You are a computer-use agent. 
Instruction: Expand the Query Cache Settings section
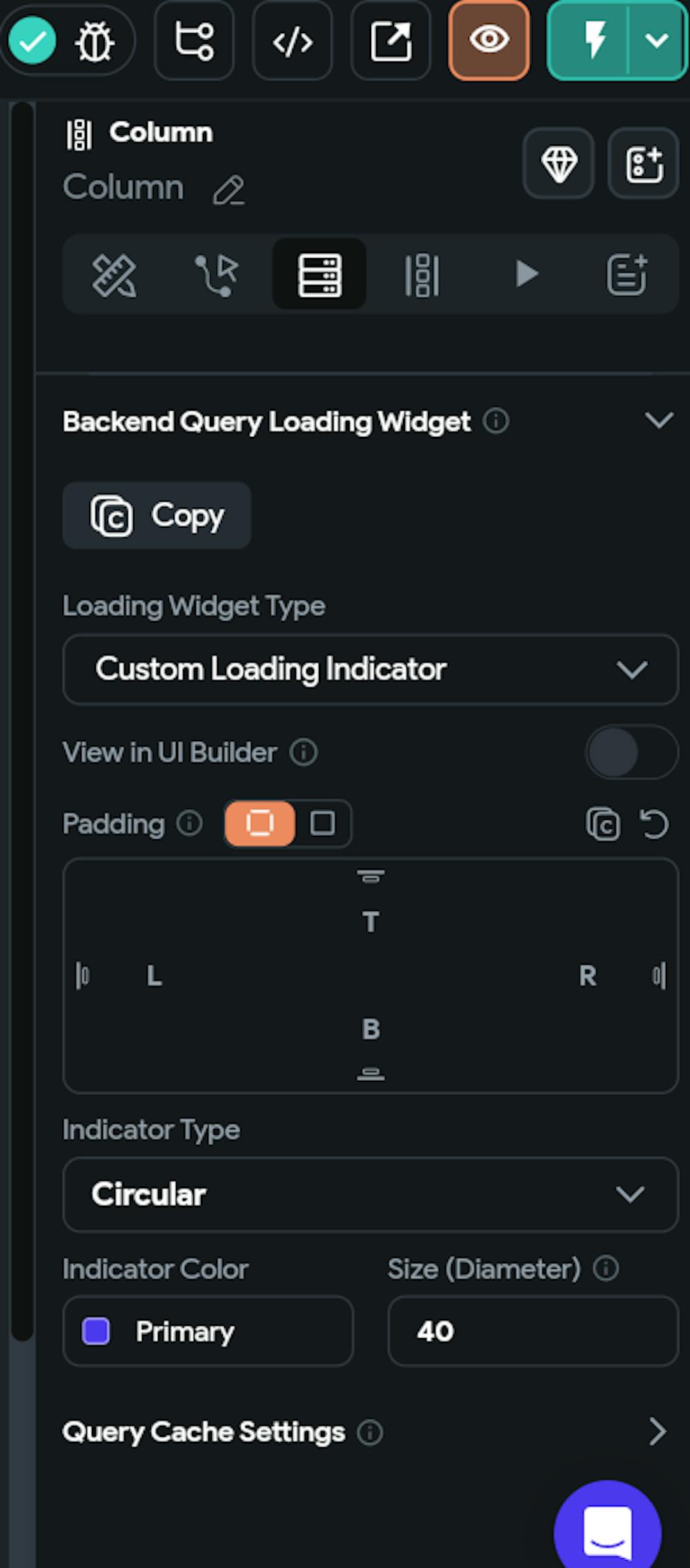pyautogui.click(x=657, y=1432)
